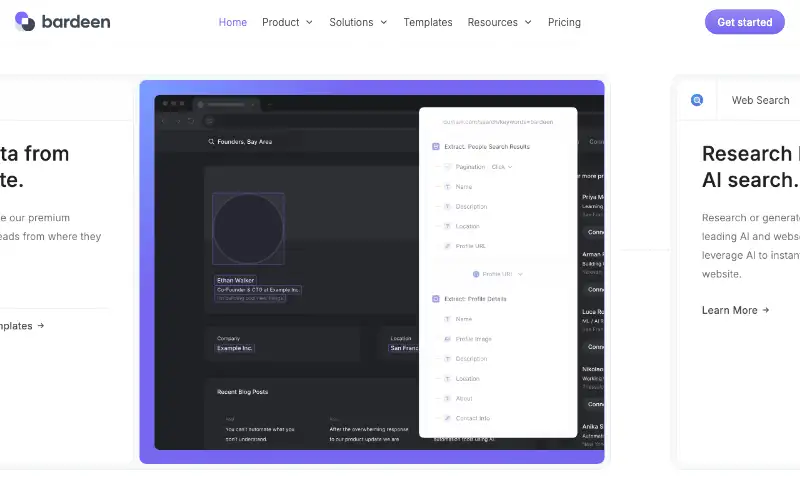
Task: Click the Get started button
Action: [x=744, y=22]
